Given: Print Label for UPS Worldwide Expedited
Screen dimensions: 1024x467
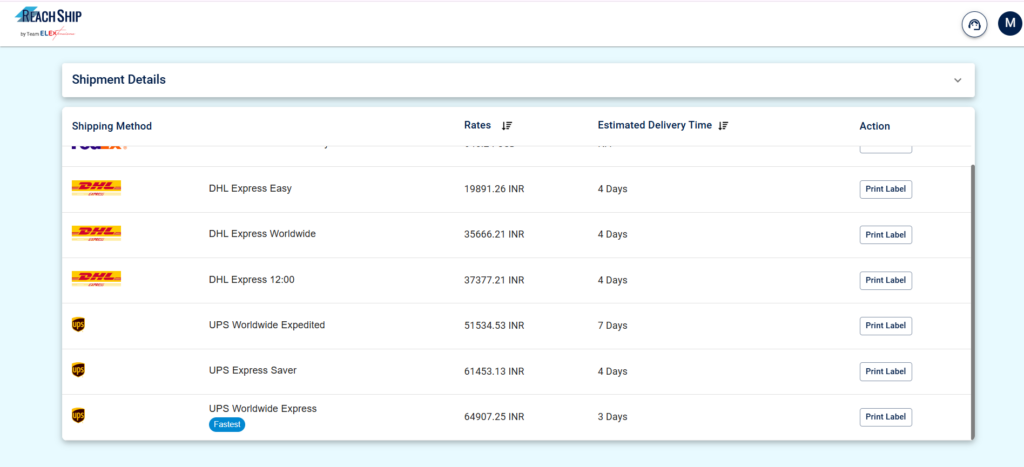Looking at the screenshot, I should click(x=886, y=325).
